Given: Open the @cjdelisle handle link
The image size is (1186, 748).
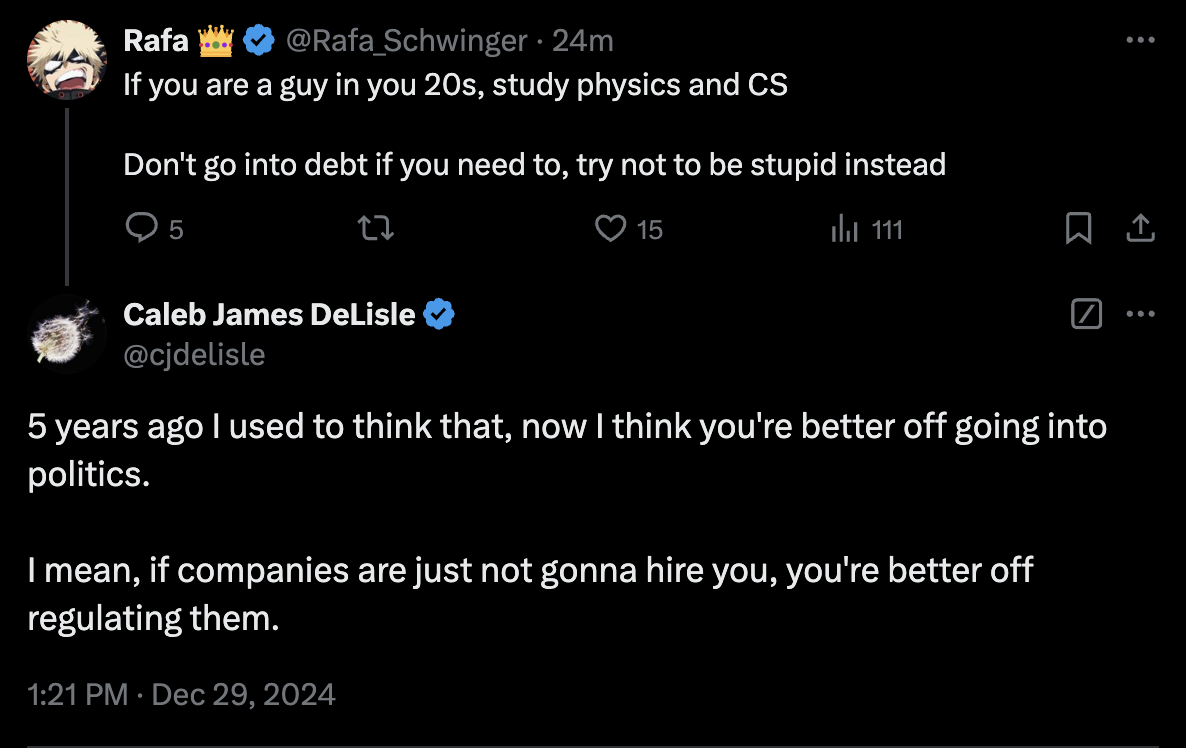Looking at the screenshot, I should click(194, 355).
